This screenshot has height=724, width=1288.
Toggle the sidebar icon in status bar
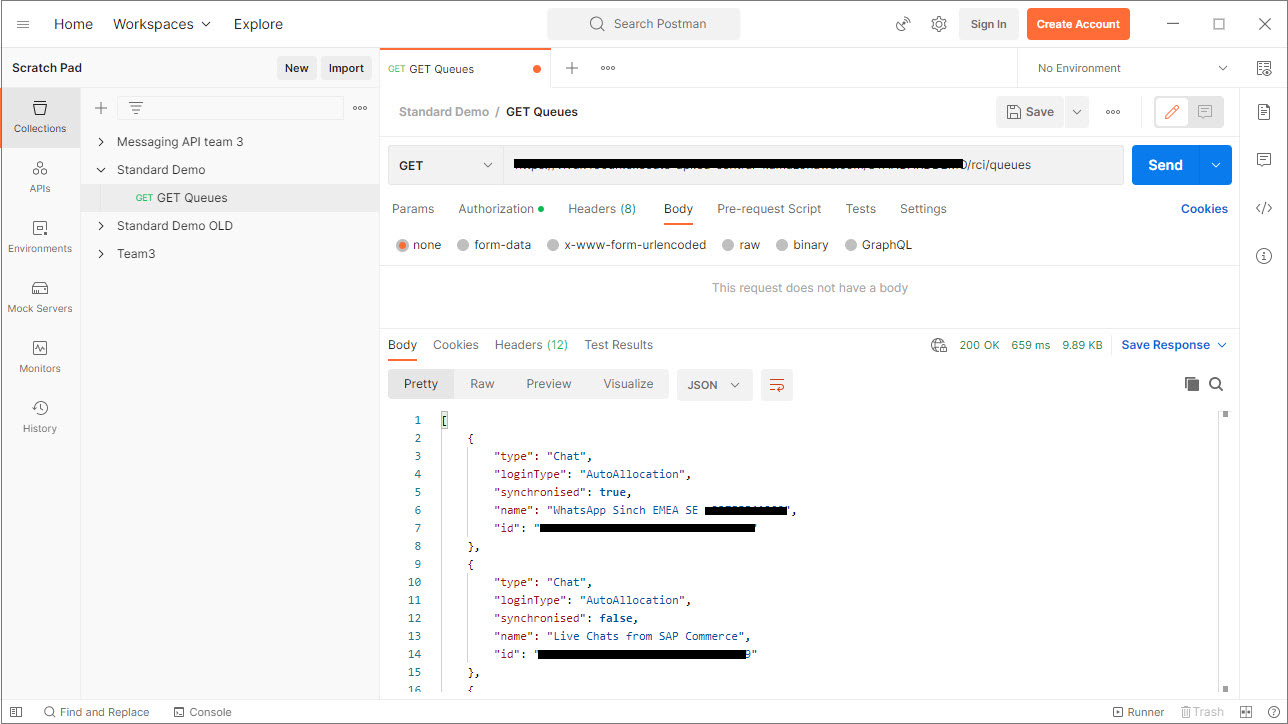tap(17, 712)
